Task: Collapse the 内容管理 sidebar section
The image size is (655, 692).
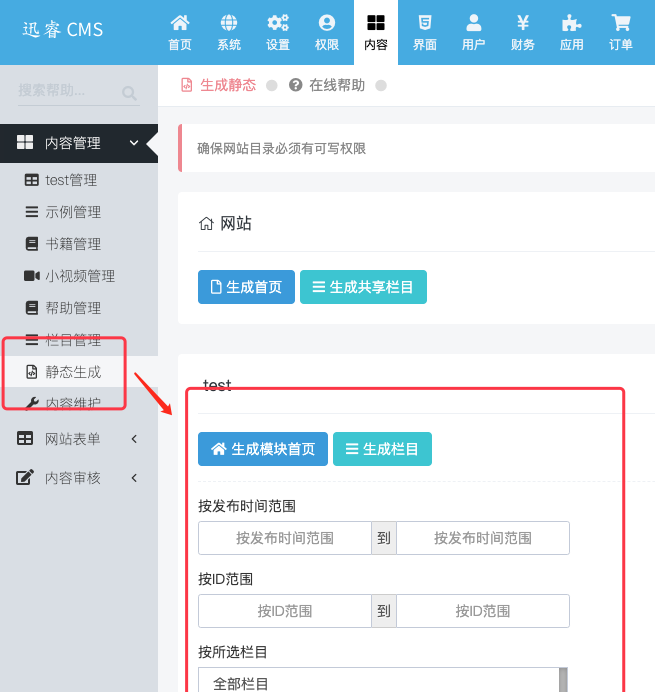Action: (134, 143)
